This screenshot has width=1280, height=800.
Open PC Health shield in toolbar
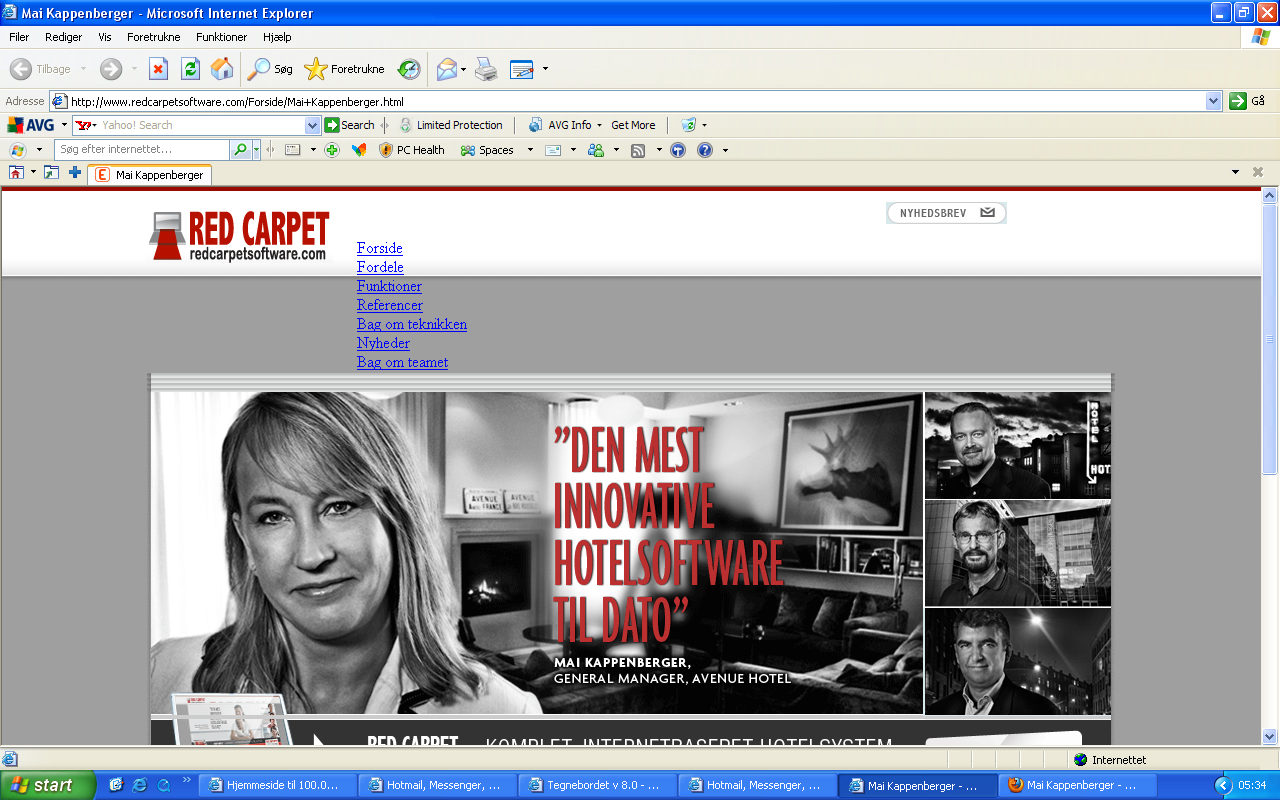pyautogui.click(x=412, y=150)
